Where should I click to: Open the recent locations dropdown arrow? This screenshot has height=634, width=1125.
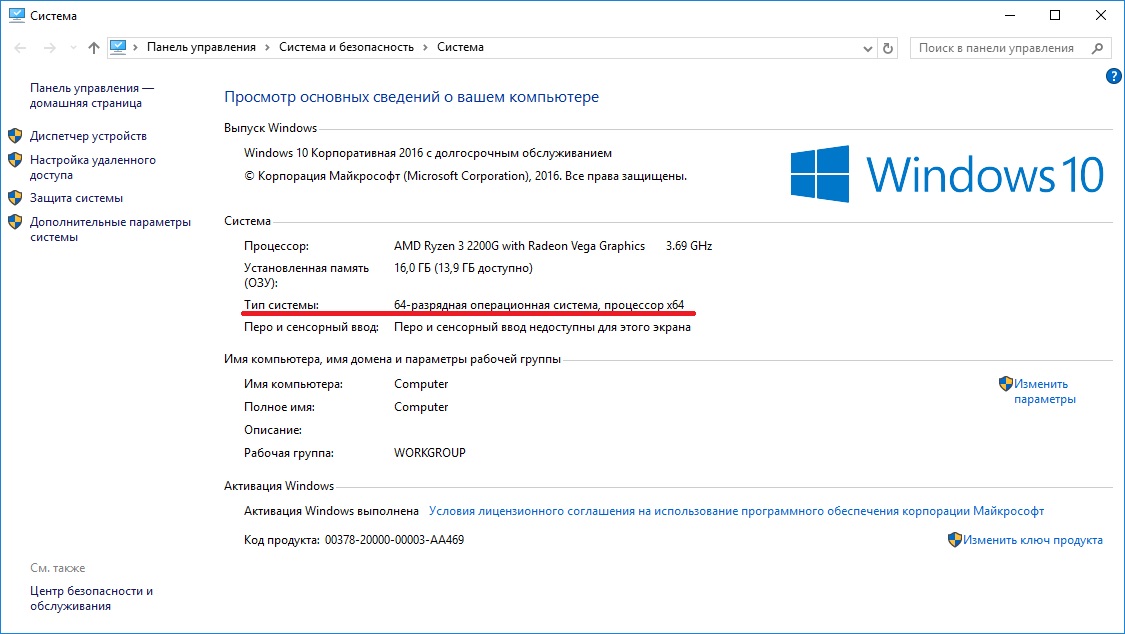[x=72, y=47]
